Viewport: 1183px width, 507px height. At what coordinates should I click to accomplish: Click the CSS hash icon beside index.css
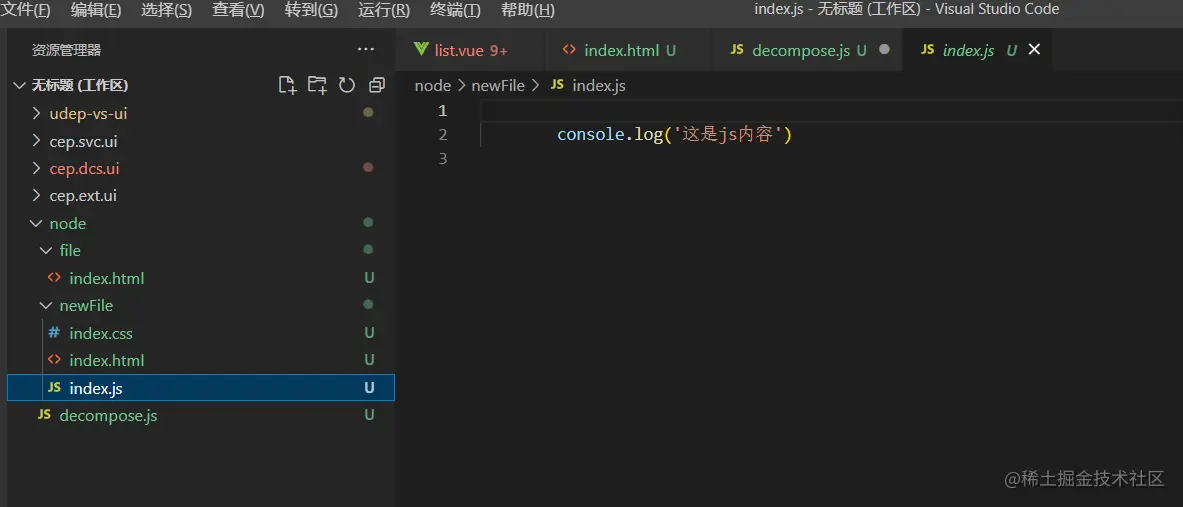54,333
